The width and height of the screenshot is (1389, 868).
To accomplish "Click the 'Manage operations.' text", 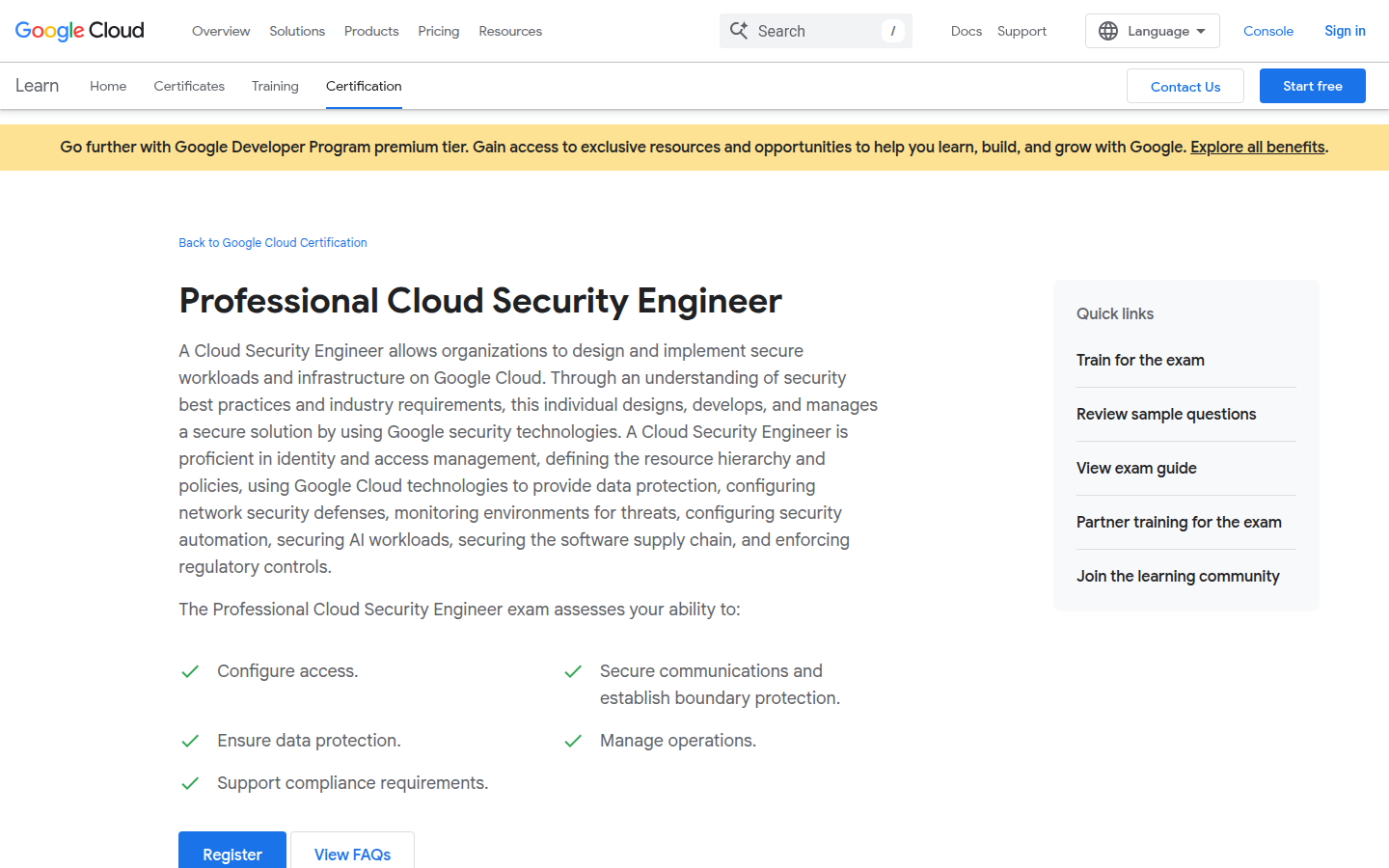I will coord(678,741).
